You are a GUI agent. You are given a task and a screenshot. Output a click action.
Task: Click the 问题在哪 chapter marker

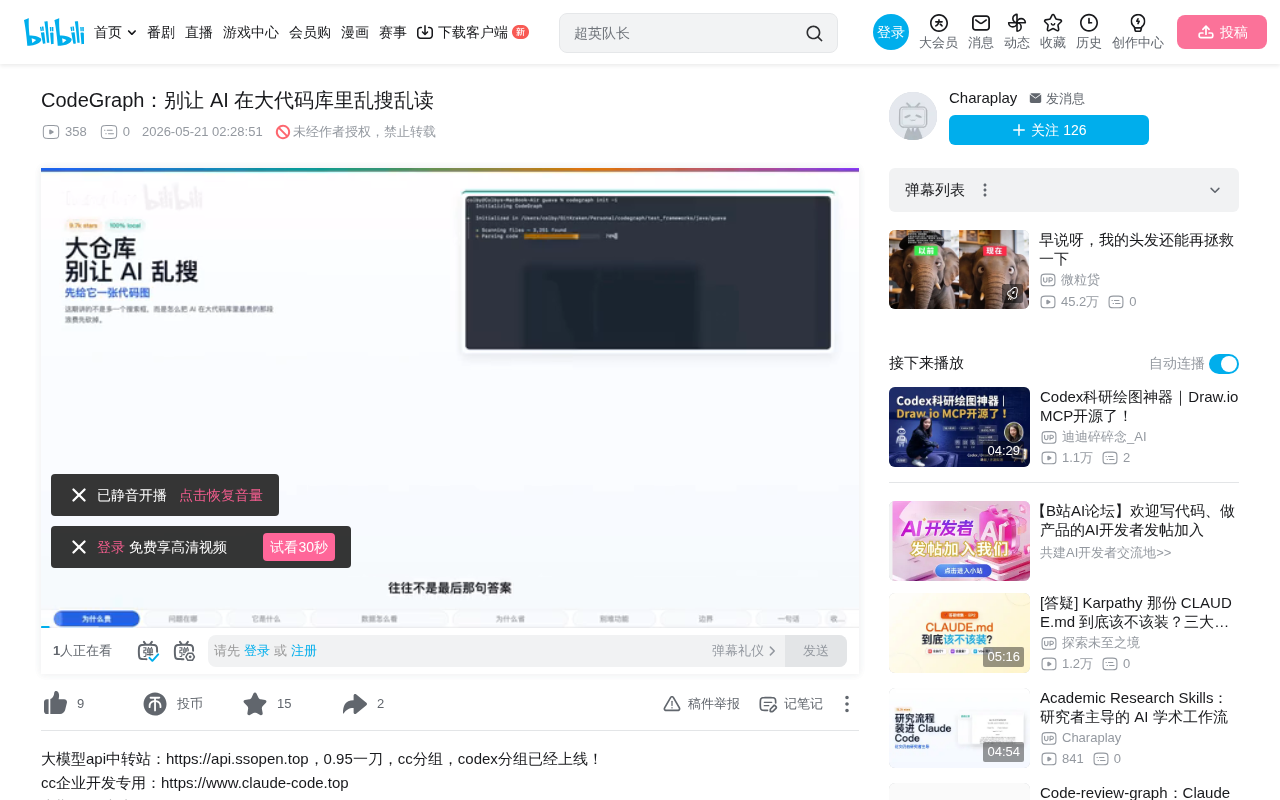pos(183,619)
